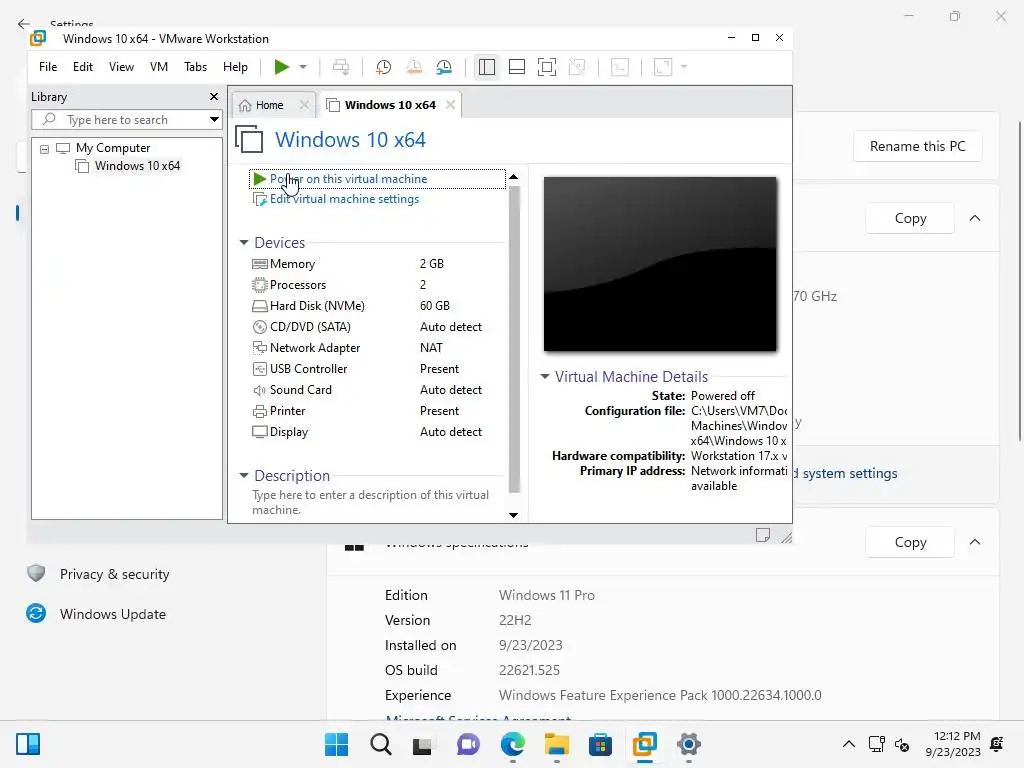The image size is (1024, 768).
Task: Open the Windows Start menu
Action: pos(336,744)
